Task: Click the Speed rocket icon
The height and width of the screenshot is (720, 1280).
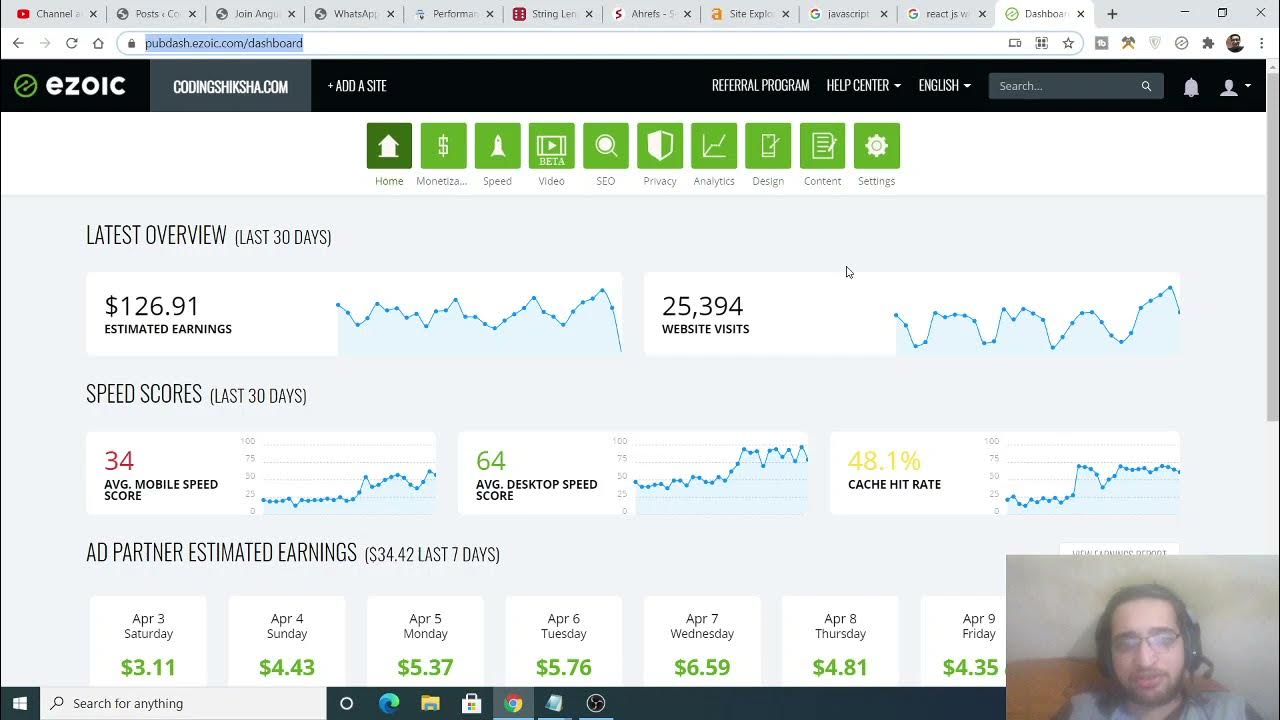Action: [x=497, y=146]
